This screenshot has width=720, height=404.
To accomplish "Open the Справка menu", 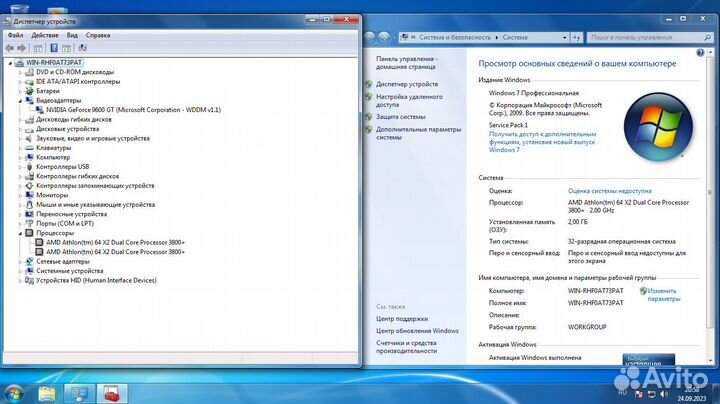I will point(98,35).
